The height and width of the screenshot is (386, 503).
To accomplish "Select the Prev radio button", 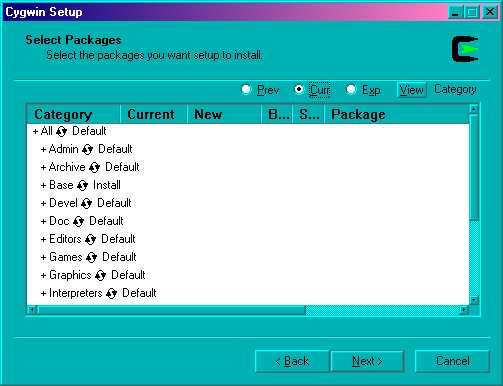I will 246,89.
